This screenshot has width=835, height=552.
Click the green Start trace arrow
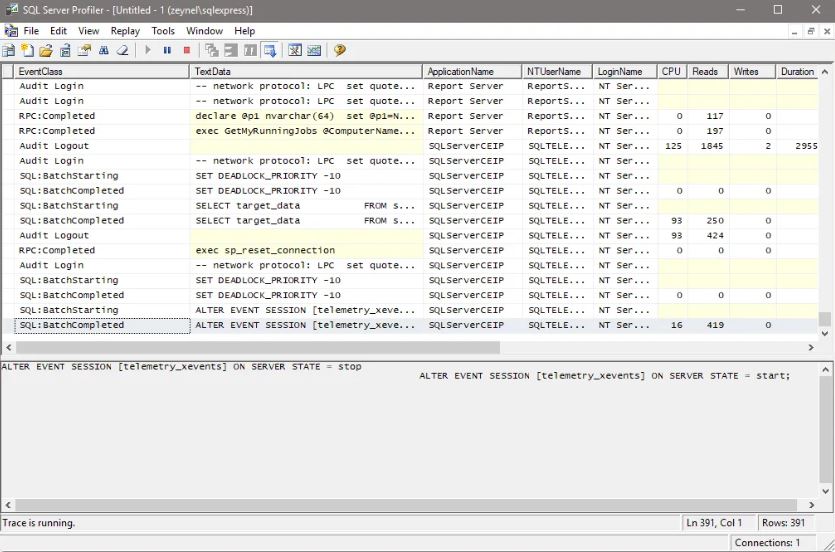coord(148,50)
